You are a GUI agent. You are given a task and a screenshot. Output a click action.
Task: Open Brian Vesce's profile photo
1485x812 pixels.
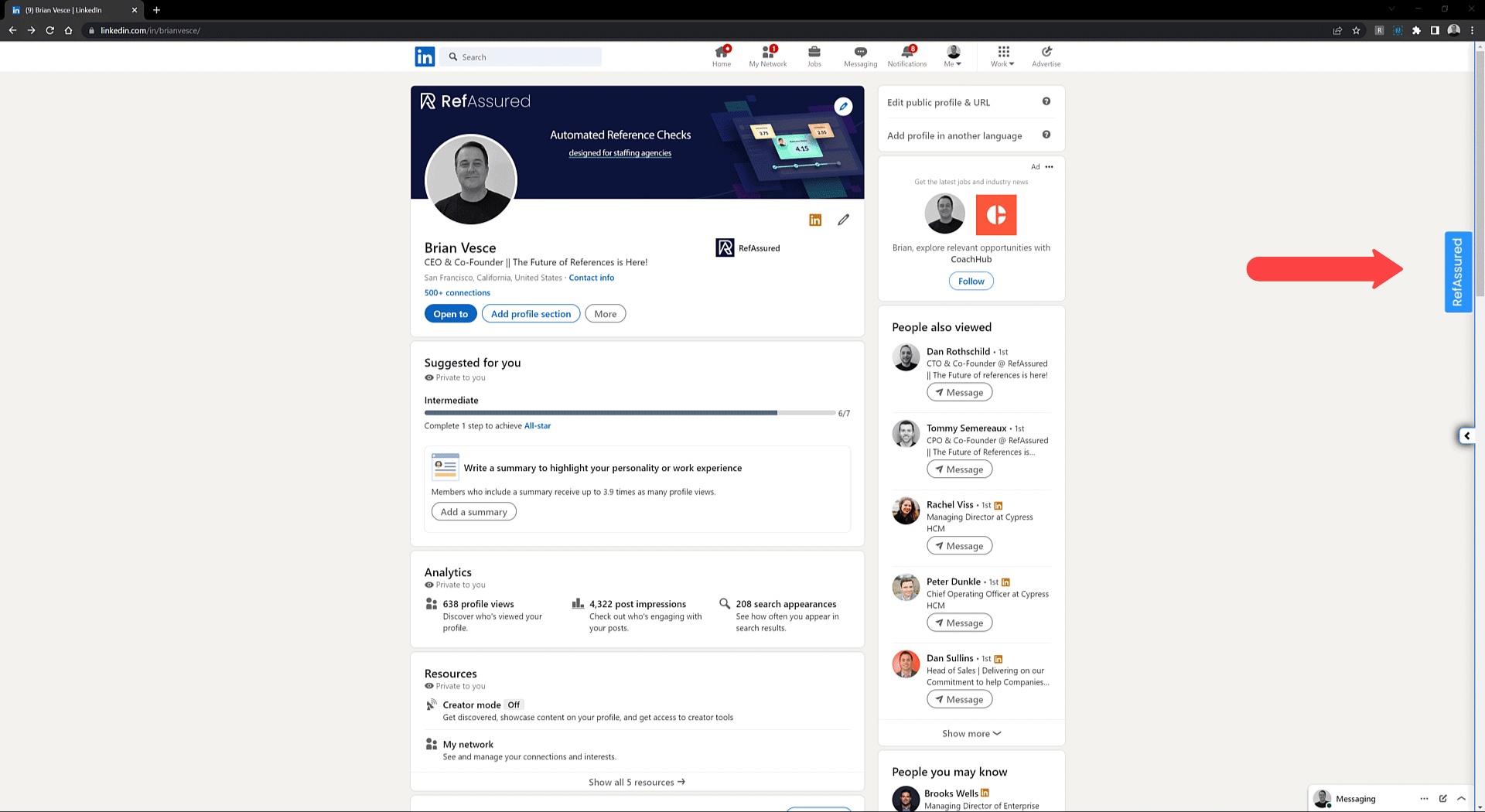(471, 180)
